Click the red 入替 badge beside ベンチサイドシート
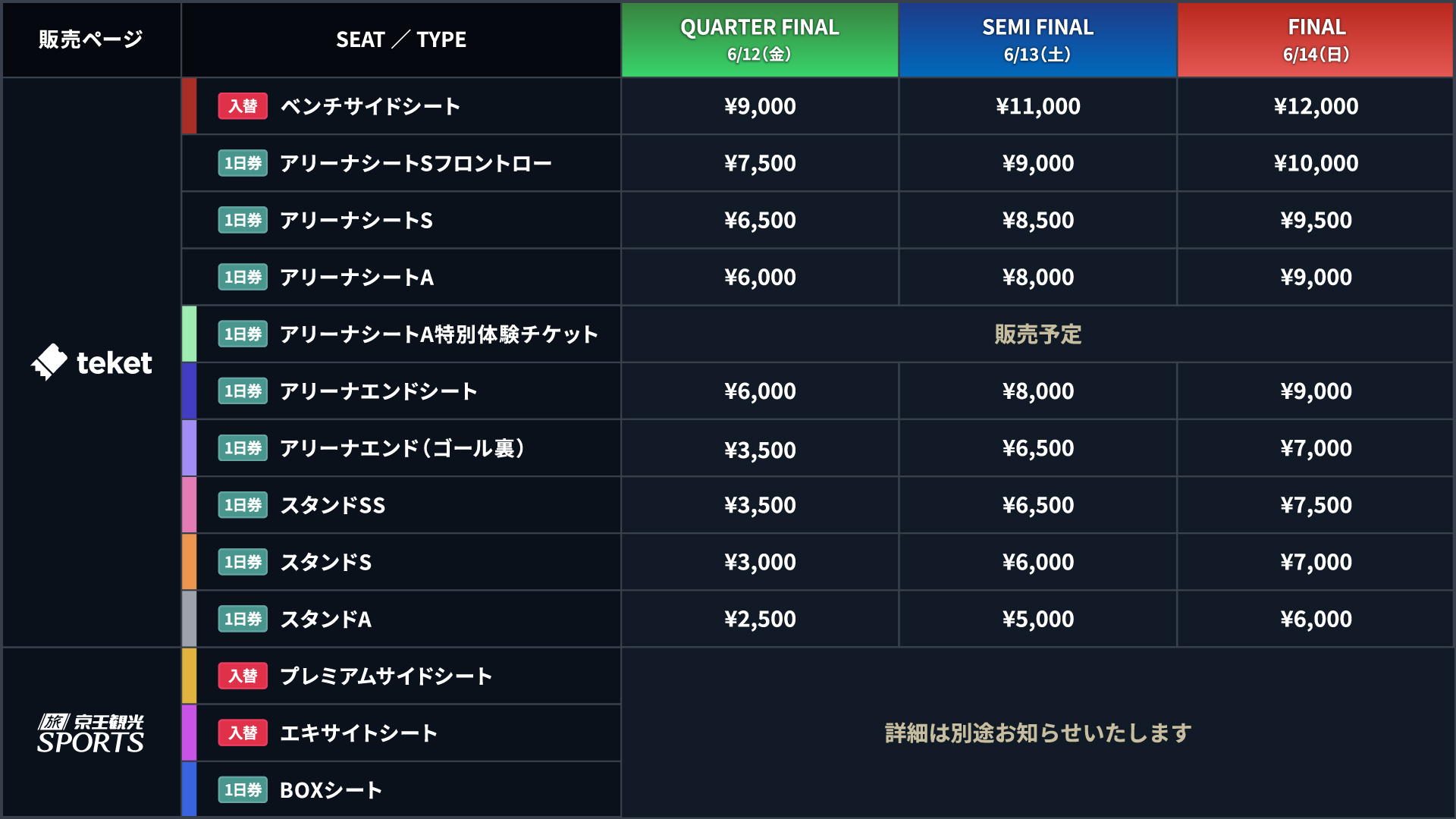 pyautogui.click(x=243, y=106)
